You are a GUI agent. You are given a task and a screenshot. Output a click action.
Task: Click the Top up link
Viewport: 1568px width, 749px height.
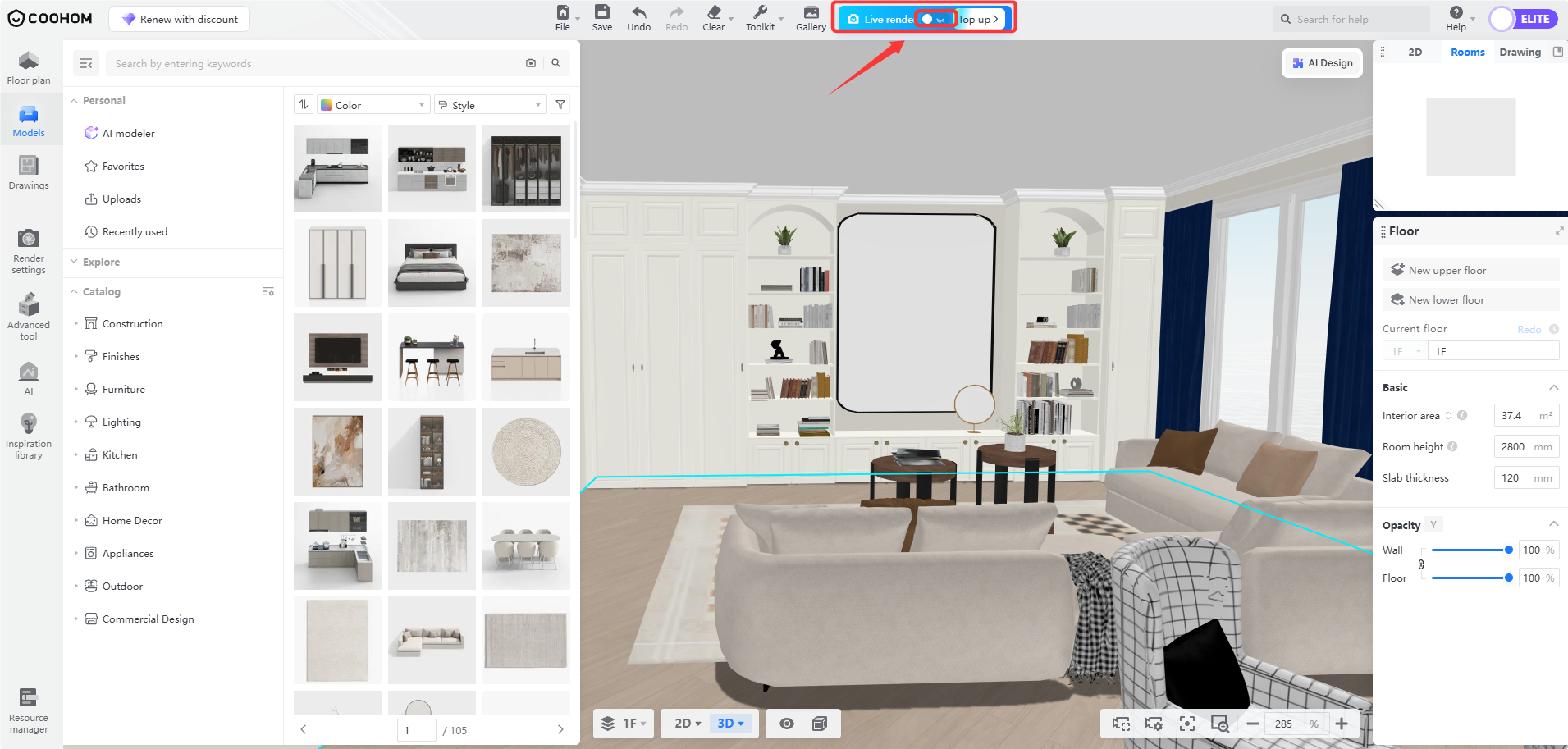coord(978,19)
